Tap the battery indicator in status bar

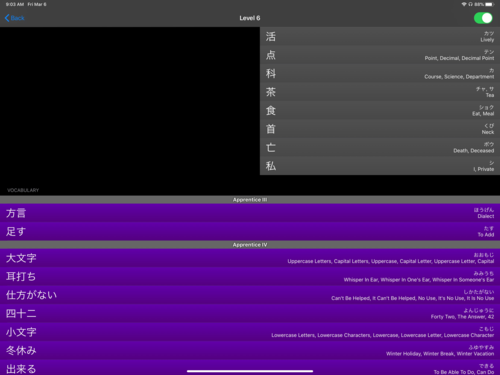[490, 4]
